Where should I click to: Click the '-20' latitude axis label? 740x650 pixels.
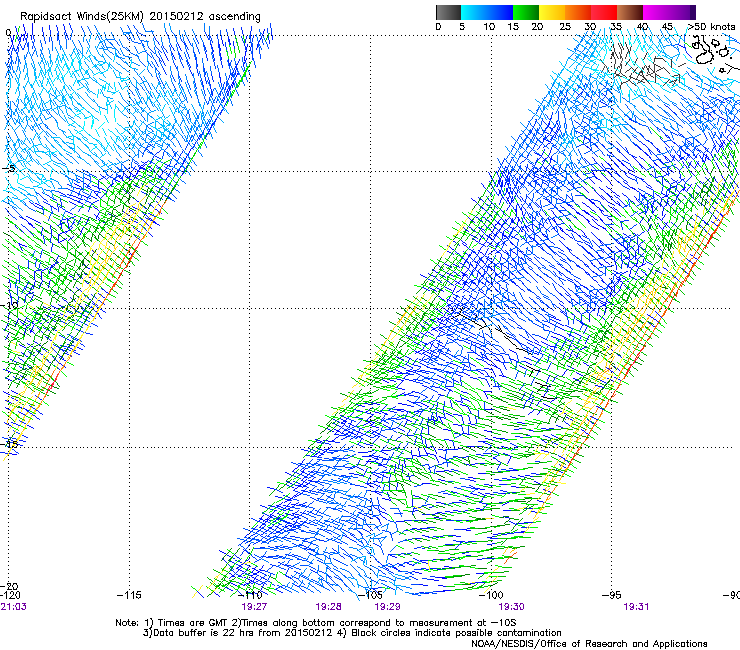9,586
